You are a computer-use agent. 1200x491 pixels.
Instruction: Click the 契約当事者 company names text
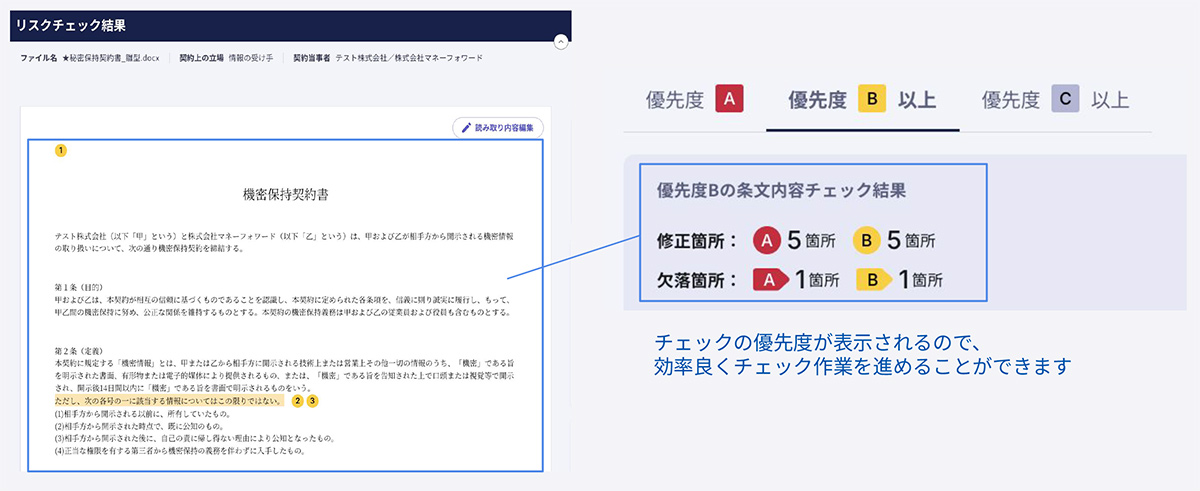click(408, 58)
